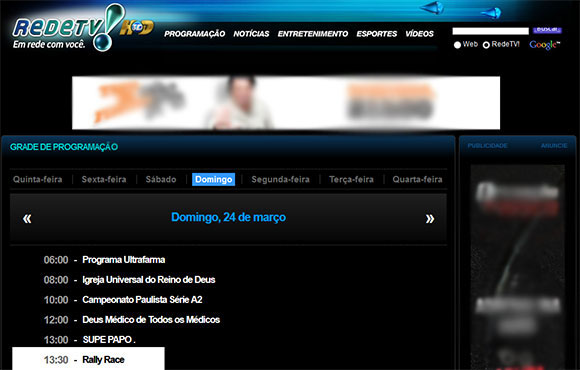The image size is (580, 370).
Task: Open the Esportes menu
Action: pyautogui.click(x=377, y=34)
